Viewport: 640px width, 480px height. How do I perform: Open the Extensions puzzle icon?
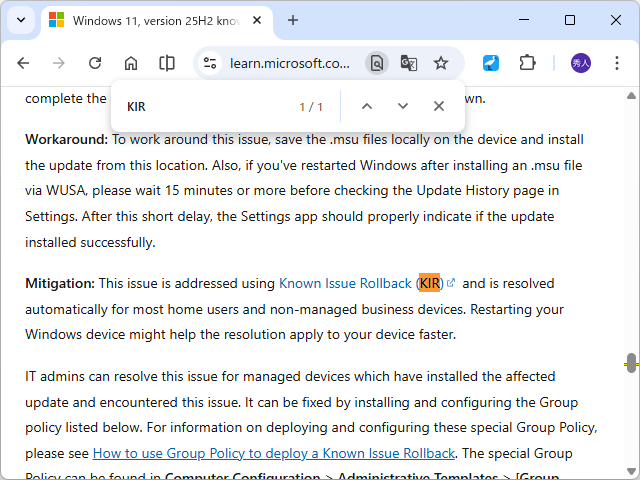(x=527, y=63)
